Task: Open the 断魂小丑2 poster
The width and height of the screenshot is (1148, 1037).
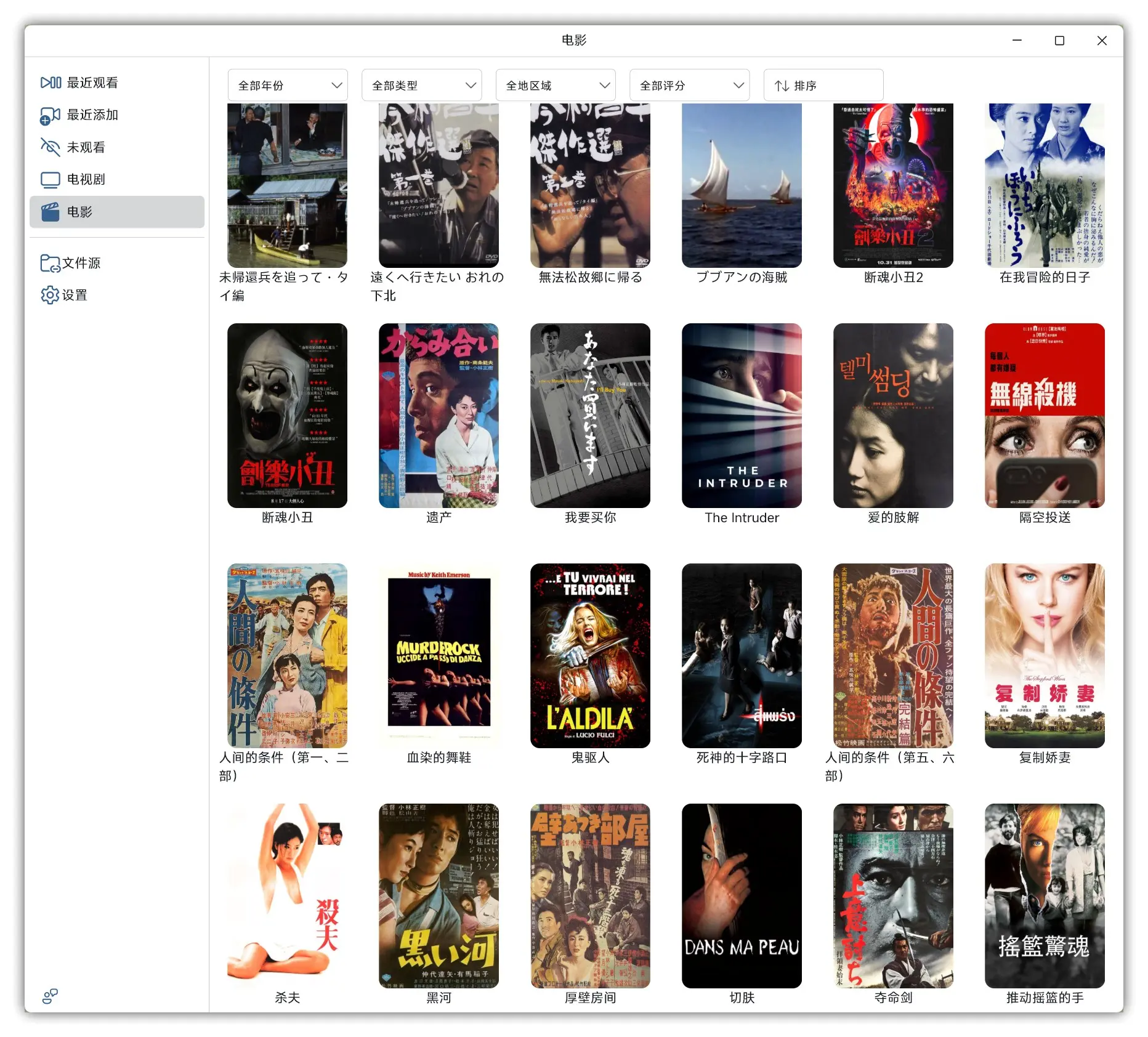Action: (x=893, y=185)
